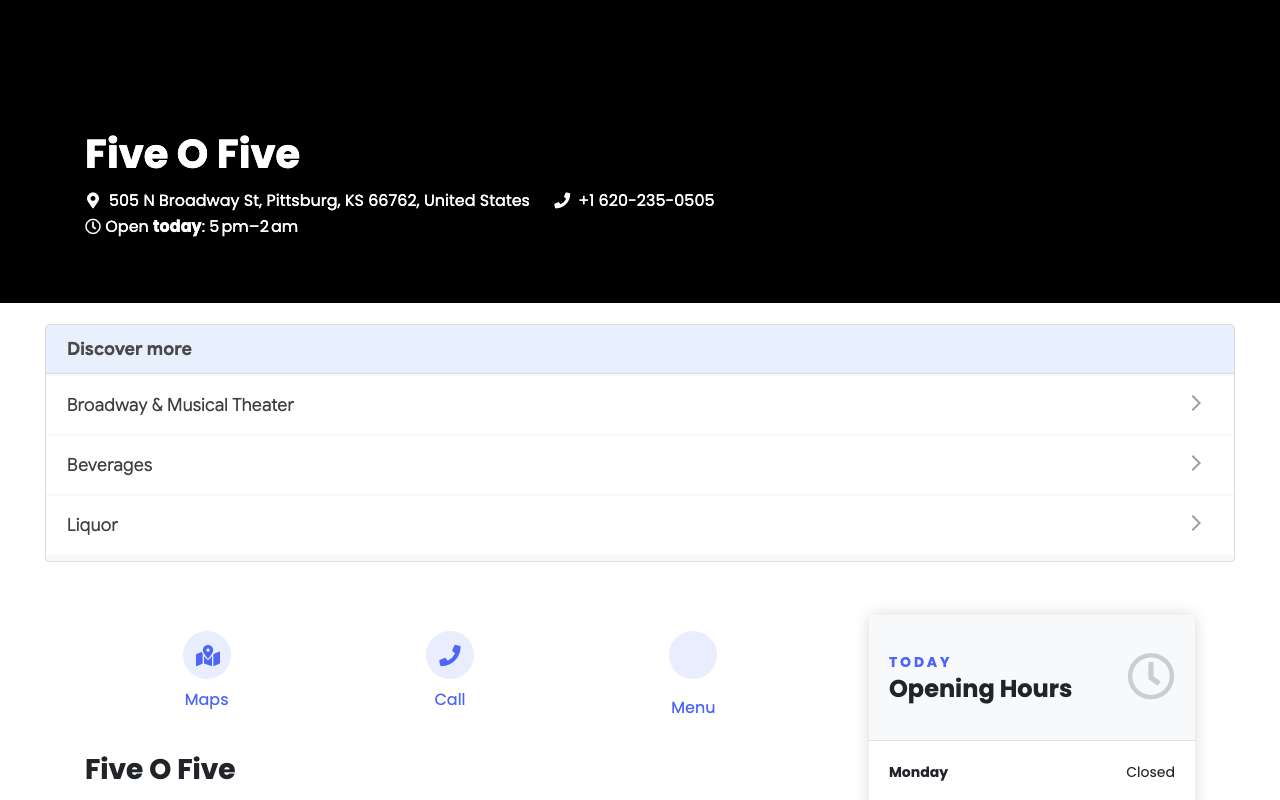
Task: Open the Beverages list entry
Action: 640,464
